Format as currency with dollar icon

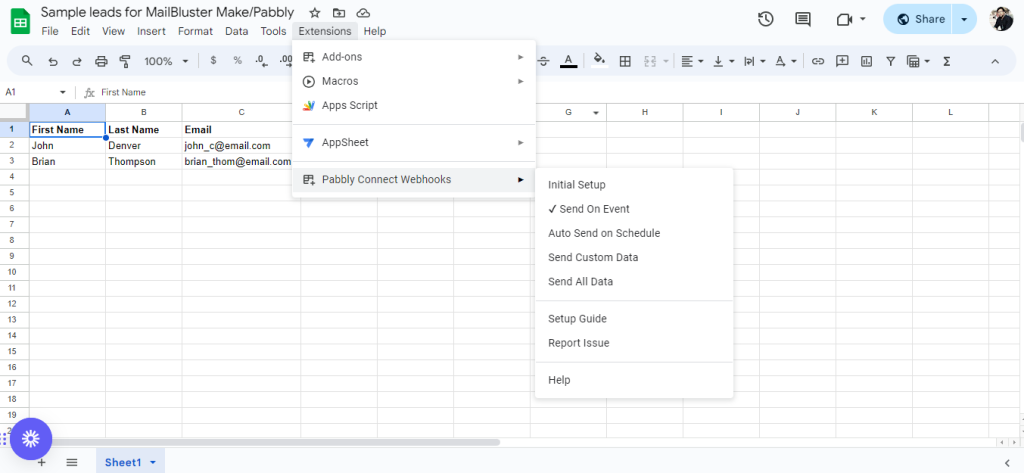214,61
